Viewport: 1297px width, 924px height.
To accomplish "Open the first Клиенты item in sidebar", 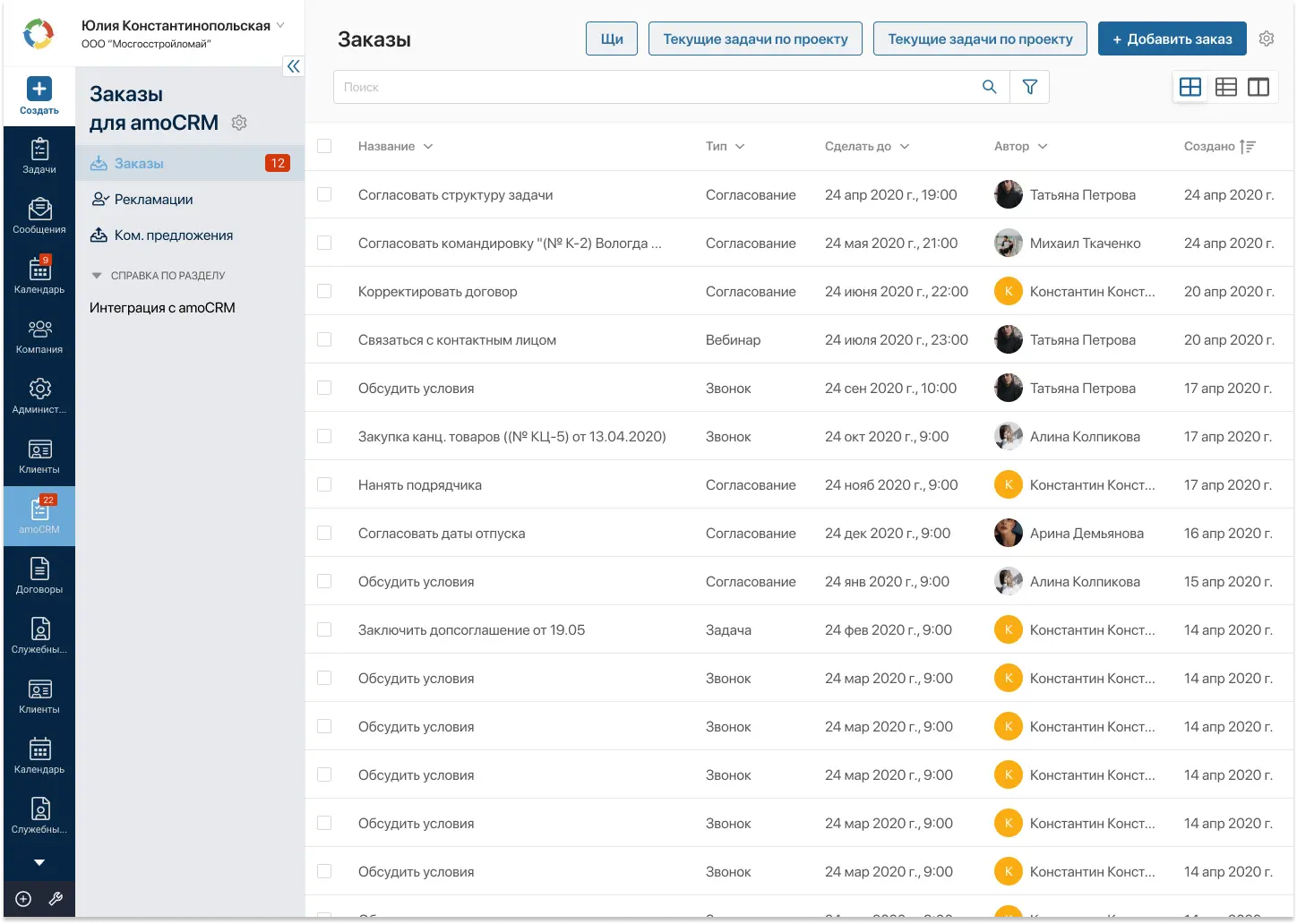I will pyautogui.click(x=39, y=457).
